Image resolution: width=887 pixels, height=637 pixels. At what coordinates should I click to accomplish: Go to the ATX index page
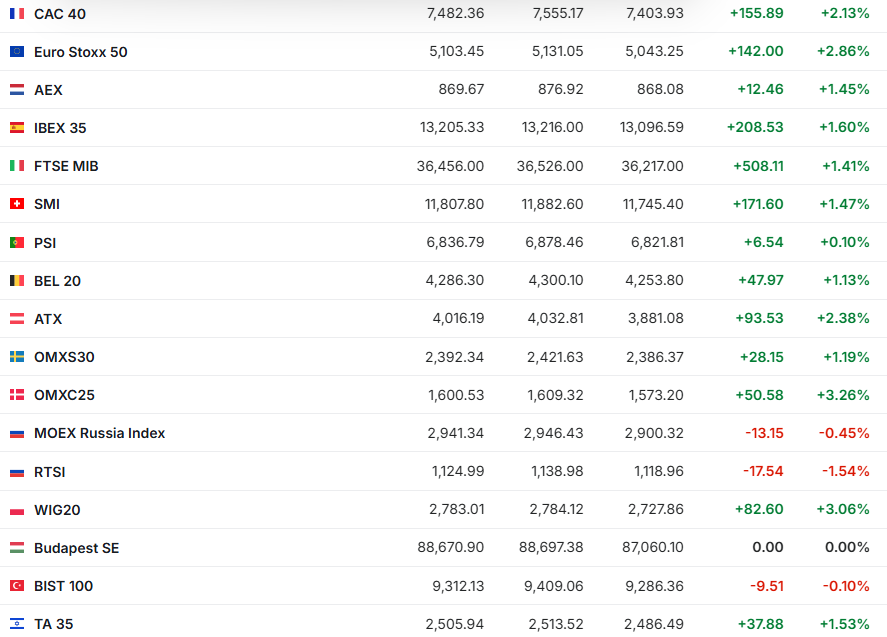point(48,319)
